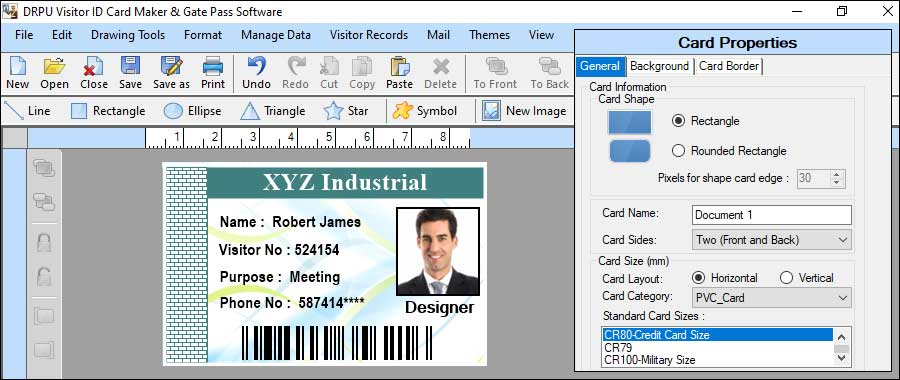Open the Edit menu
900x380 pixels.
point(62,35)
